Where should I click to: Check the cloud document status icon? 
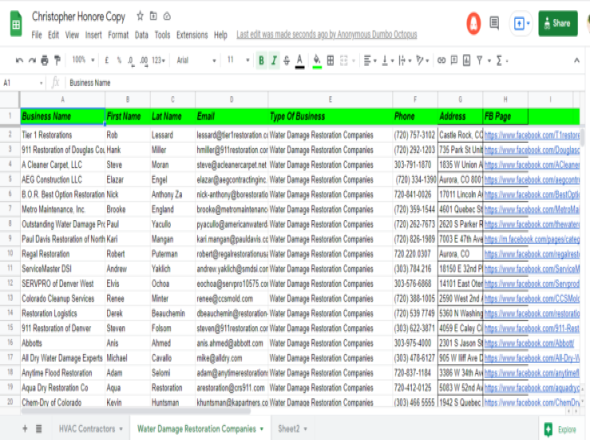coord(167,16)
